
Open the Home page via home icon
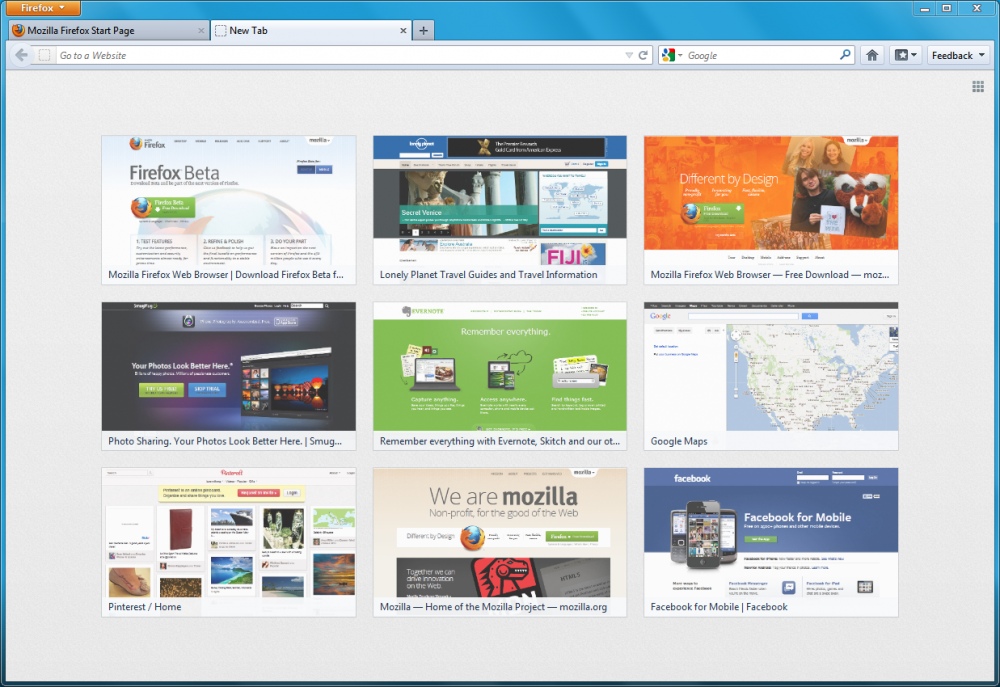pos(871,55)
